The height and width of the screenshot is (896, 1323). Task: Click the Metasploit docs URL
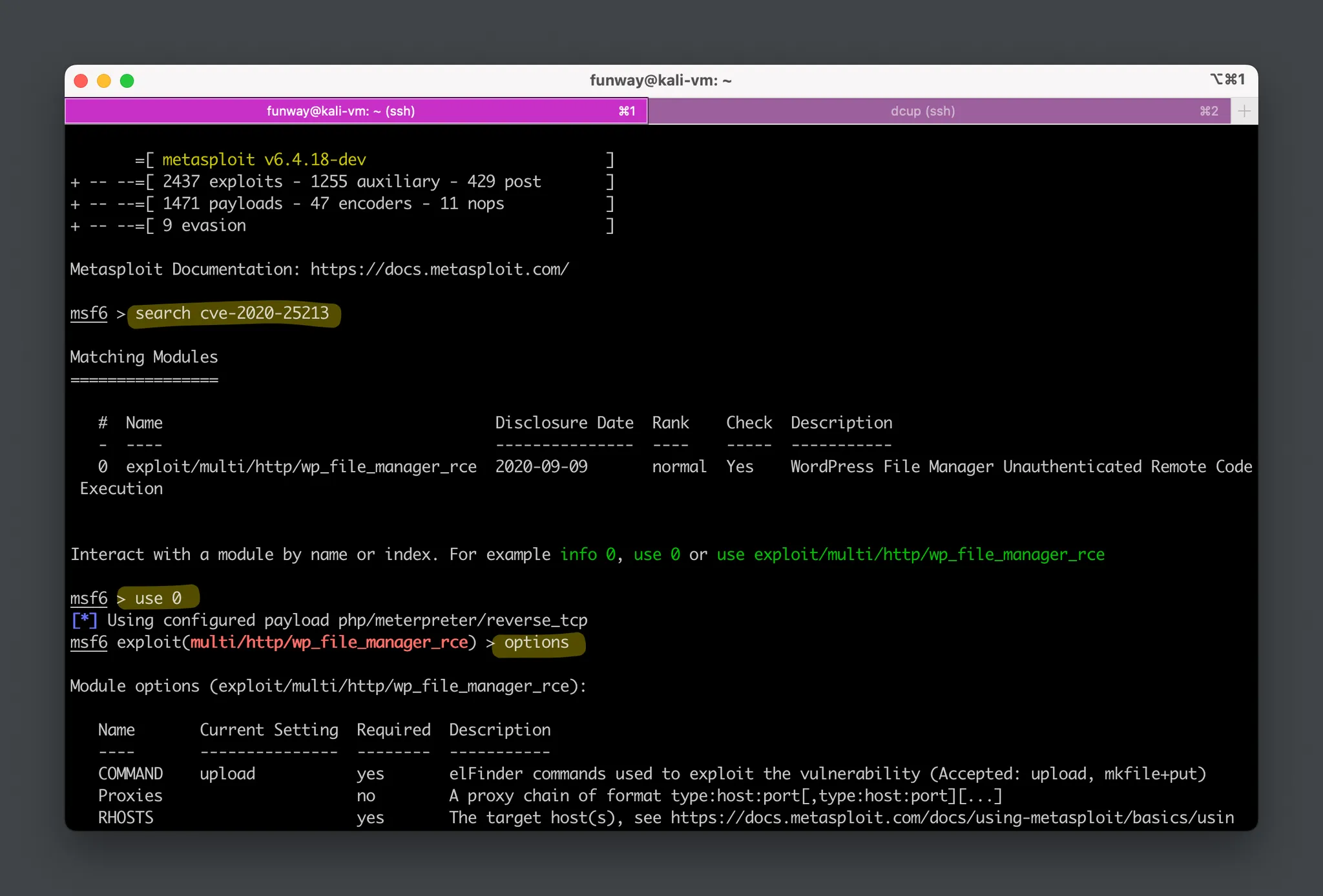point(439,269)
